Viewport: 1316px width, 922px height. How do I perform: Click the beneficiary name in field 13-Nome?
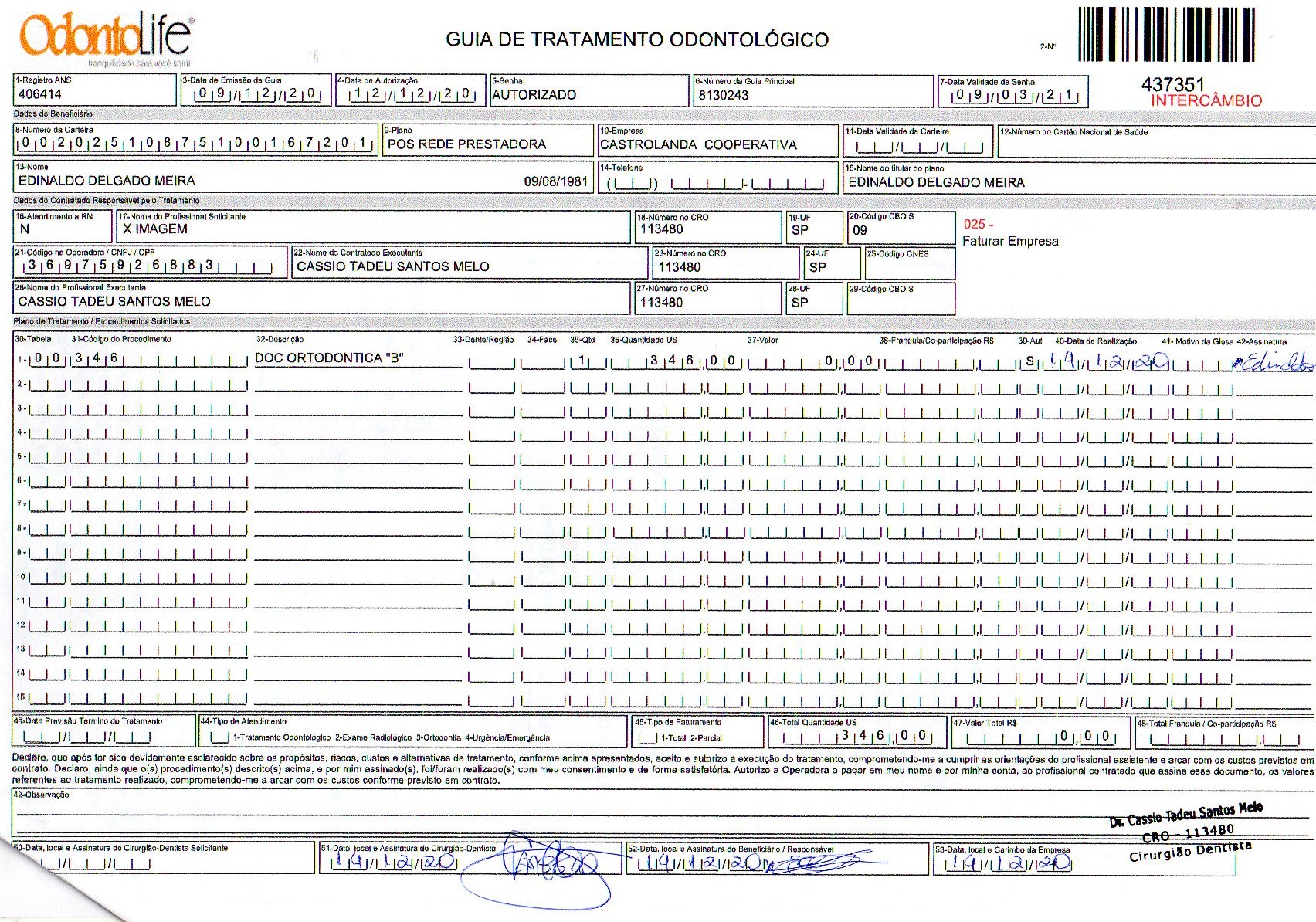point(107,181)
